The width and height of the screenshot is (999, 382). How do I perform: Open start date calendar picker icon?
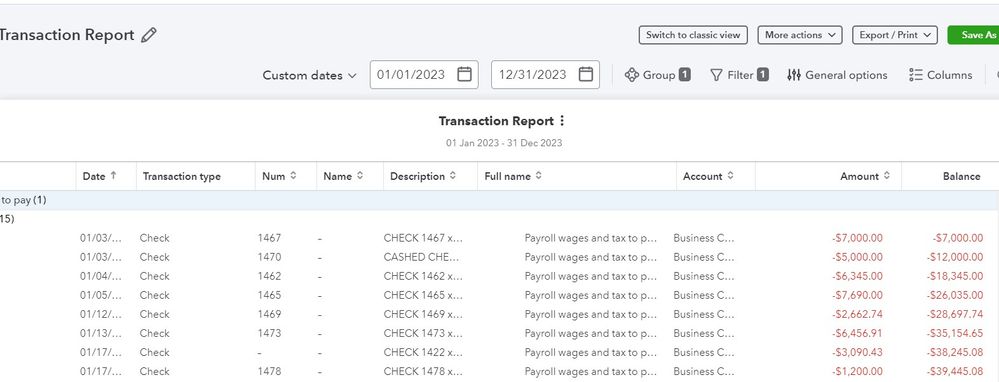(x=464, y=74)
